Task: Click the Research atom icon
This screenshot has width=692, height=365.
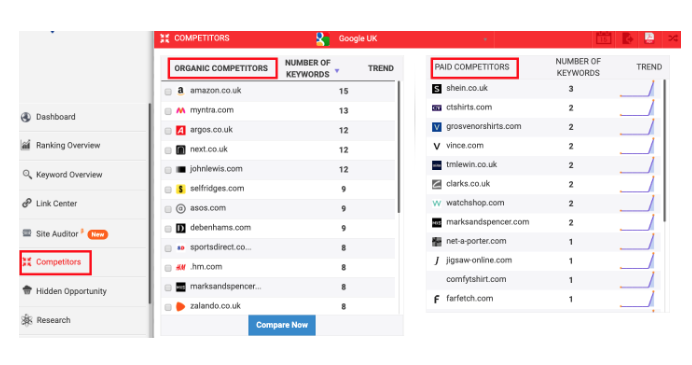Action: (x=26, y=320)
